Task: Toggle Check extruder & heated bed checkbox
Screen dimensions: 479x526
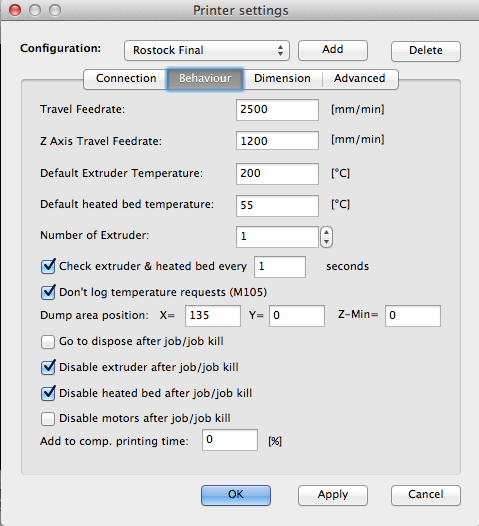Action: (x=48, y=267)
